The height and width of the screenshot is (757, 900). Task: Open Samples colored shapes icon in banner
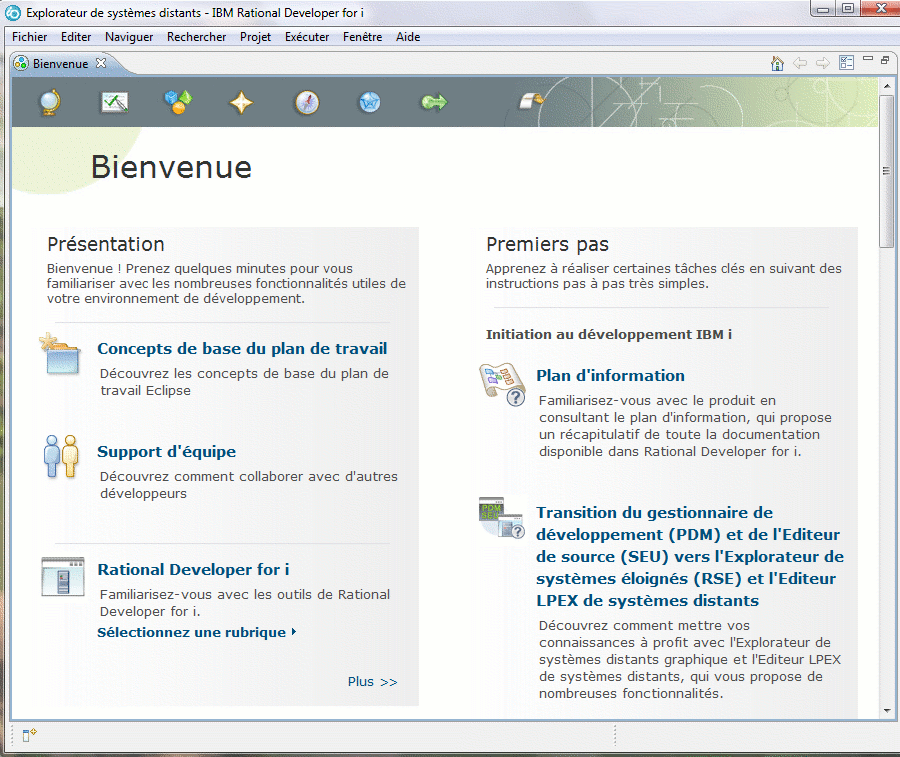179,102
